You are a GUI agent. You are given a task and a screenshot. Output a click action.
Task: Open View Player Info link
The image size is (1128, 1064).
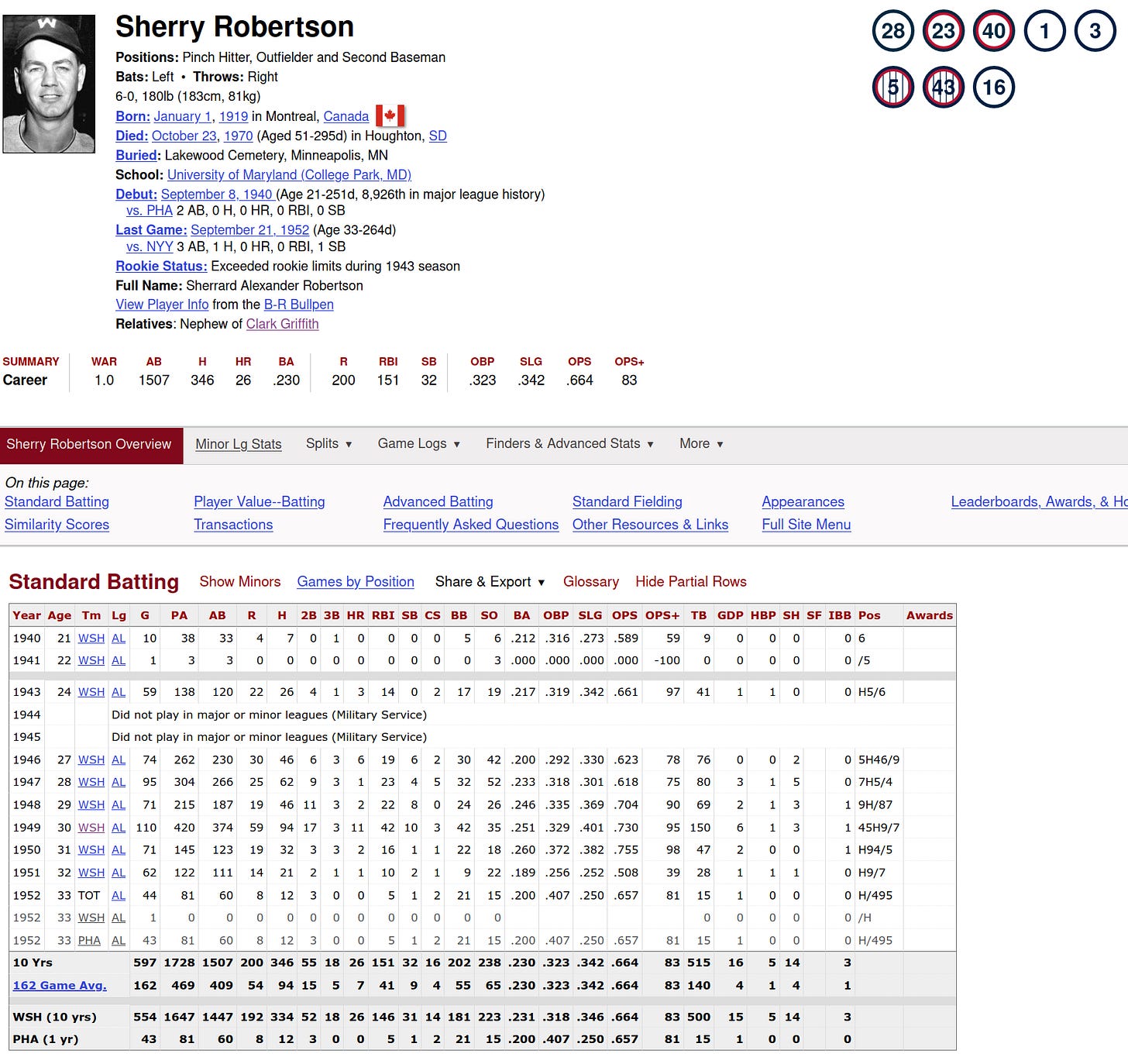tap(162, 305)
